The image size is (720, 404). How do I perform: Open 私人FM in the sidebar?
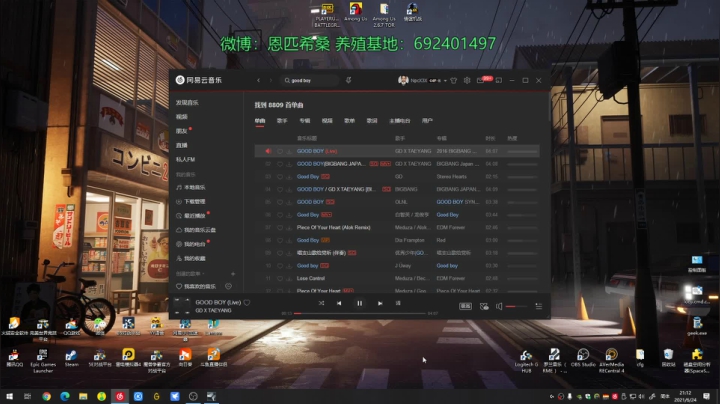click(x=186, y=159)
